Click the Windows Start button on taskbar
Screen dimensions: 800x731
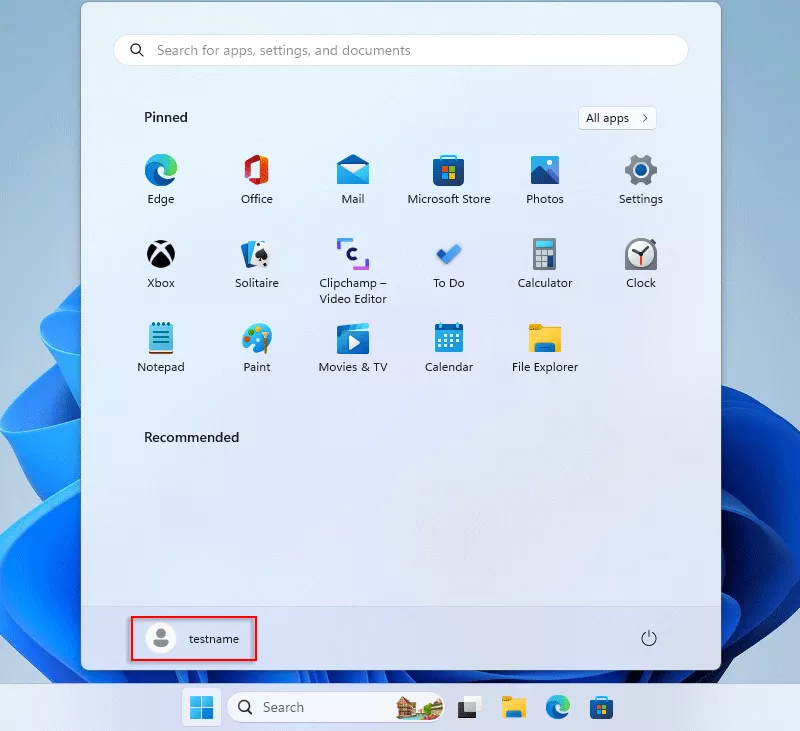(x=201, y=708)
